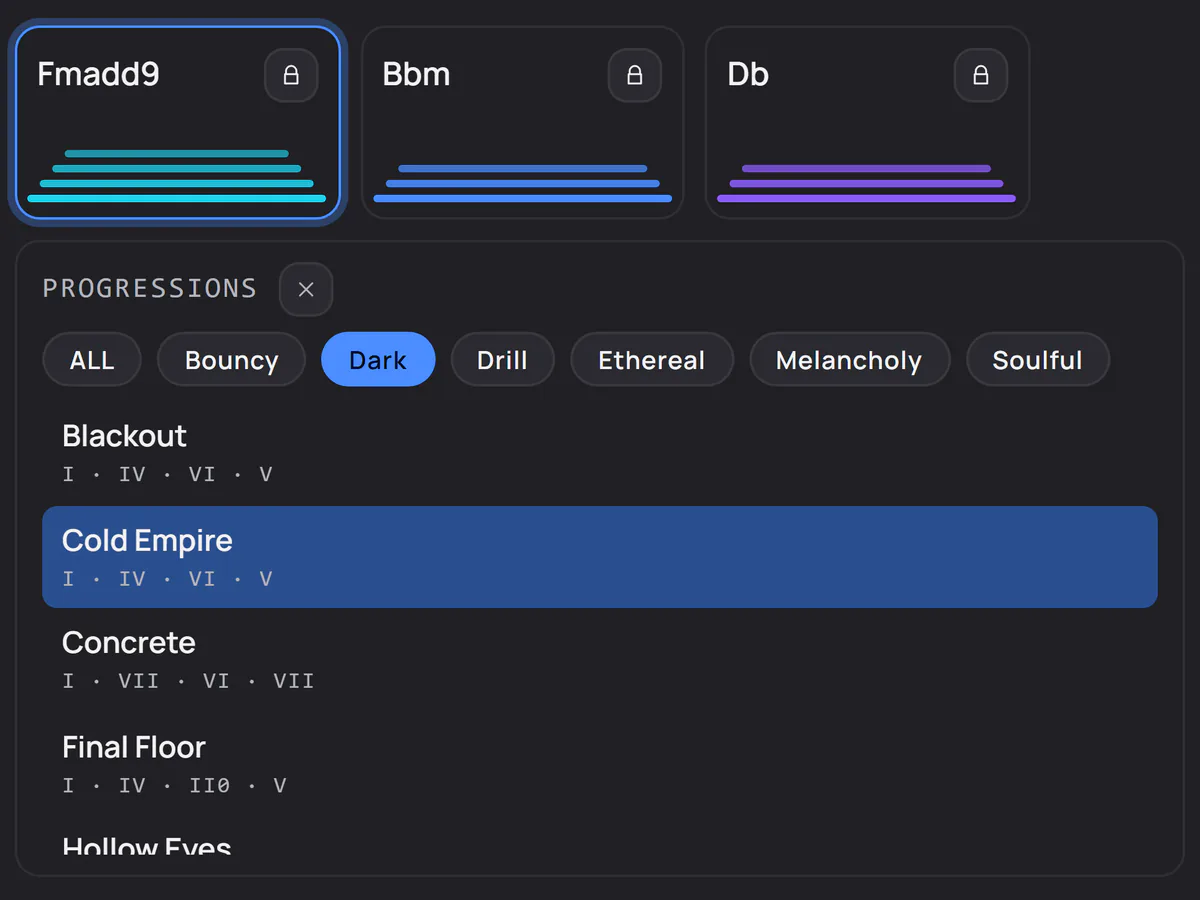Choose the Concrete progression
The width and height of the screenshot is (1200, 900).
pos(600,660)
